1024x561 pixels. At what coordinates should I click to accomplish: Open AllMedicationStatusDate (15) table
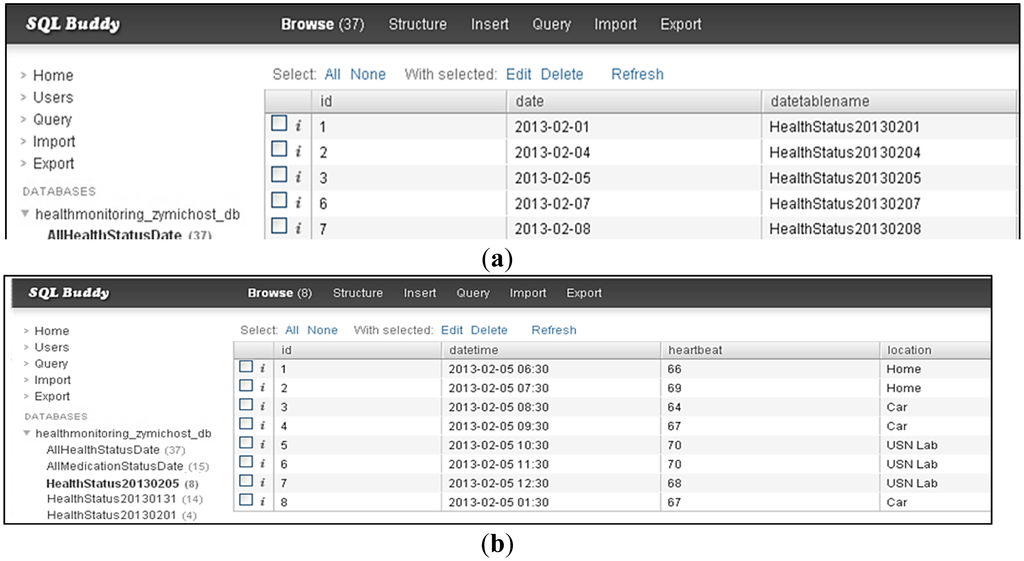click(127, 466)
